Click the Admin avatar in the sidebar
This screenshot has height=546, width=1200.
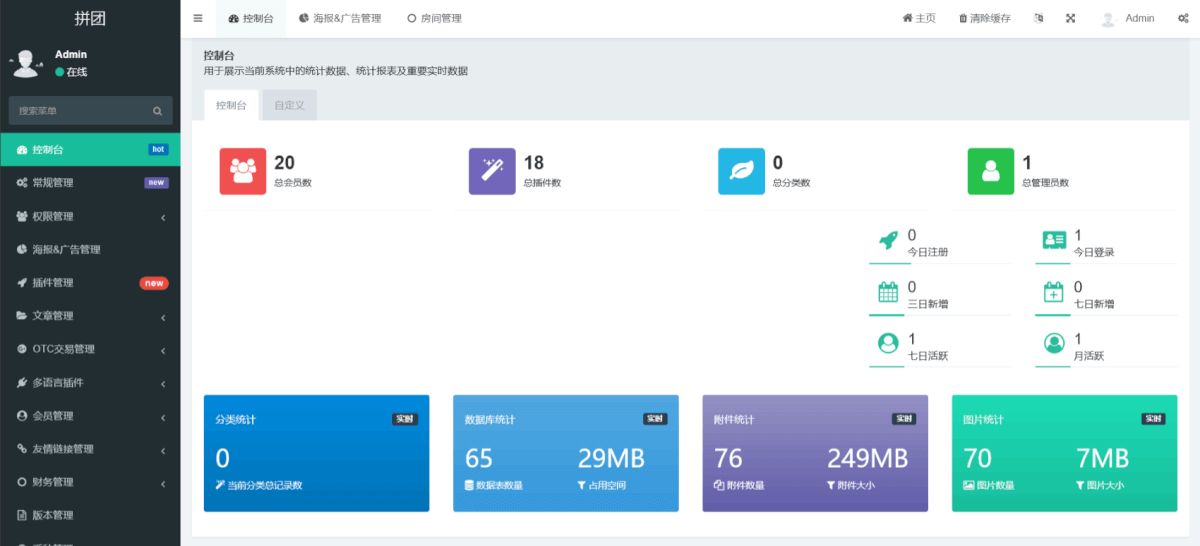tap(24, 63)
